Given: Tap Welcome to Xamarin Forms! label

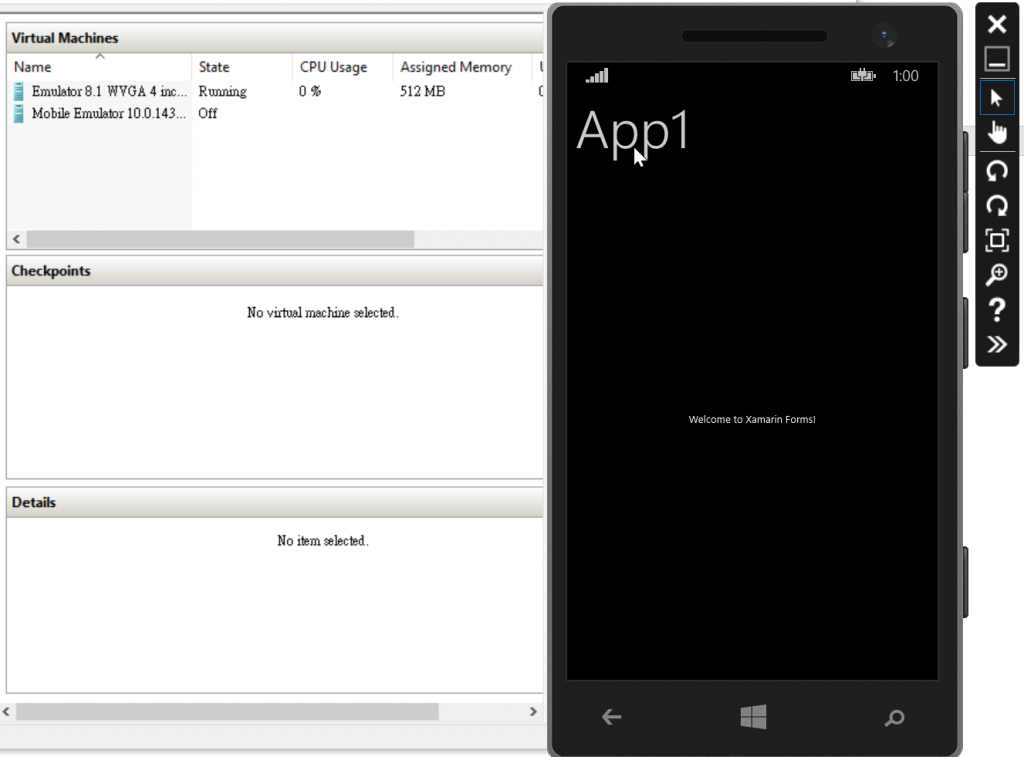Looking at the screenshot, I should 752,419.
